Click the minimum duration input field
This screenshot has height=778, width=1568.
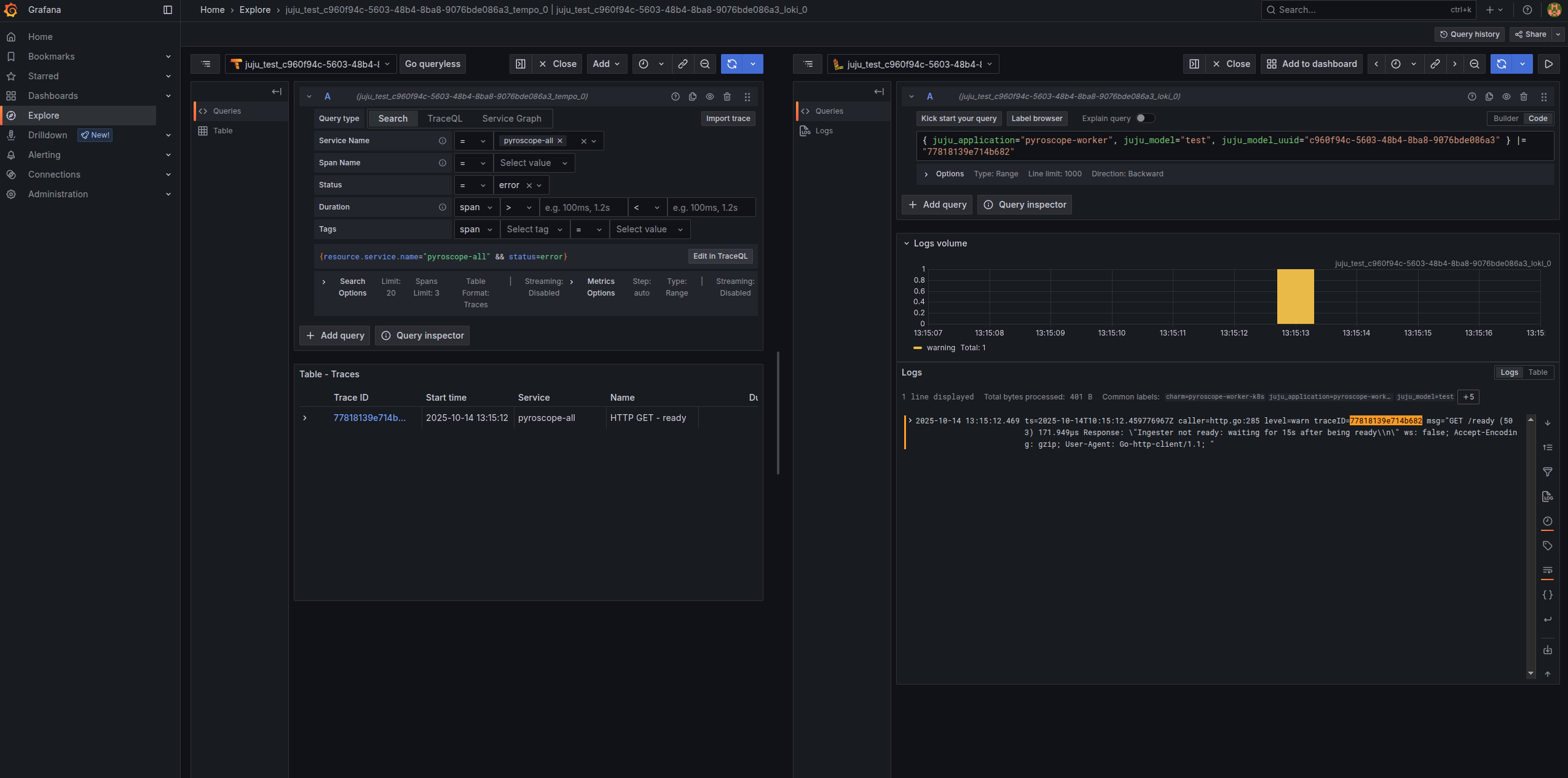[583, 208]
